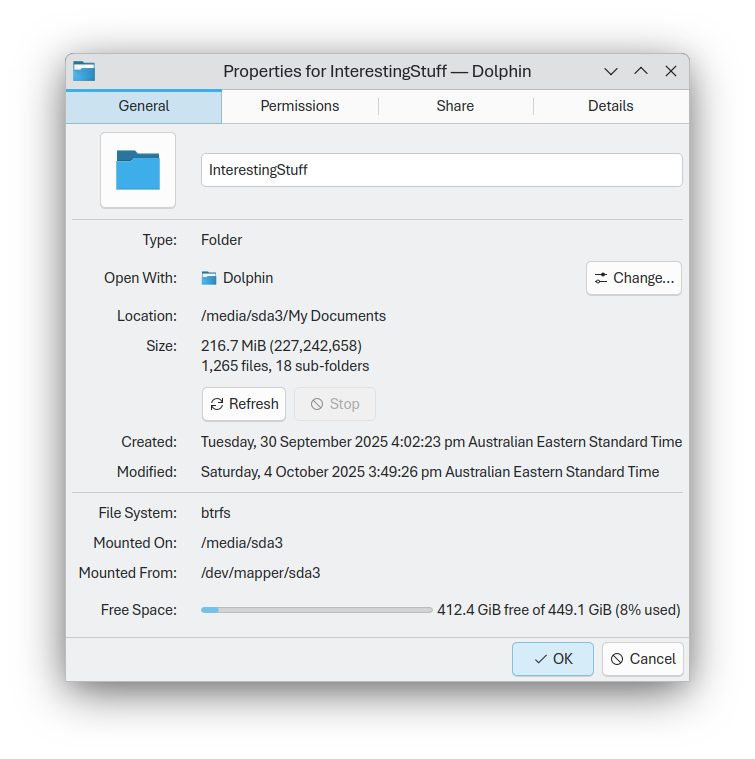Maximize the window using the up chevron
Viewport: 755px width, 759px height.
(641, 71)
